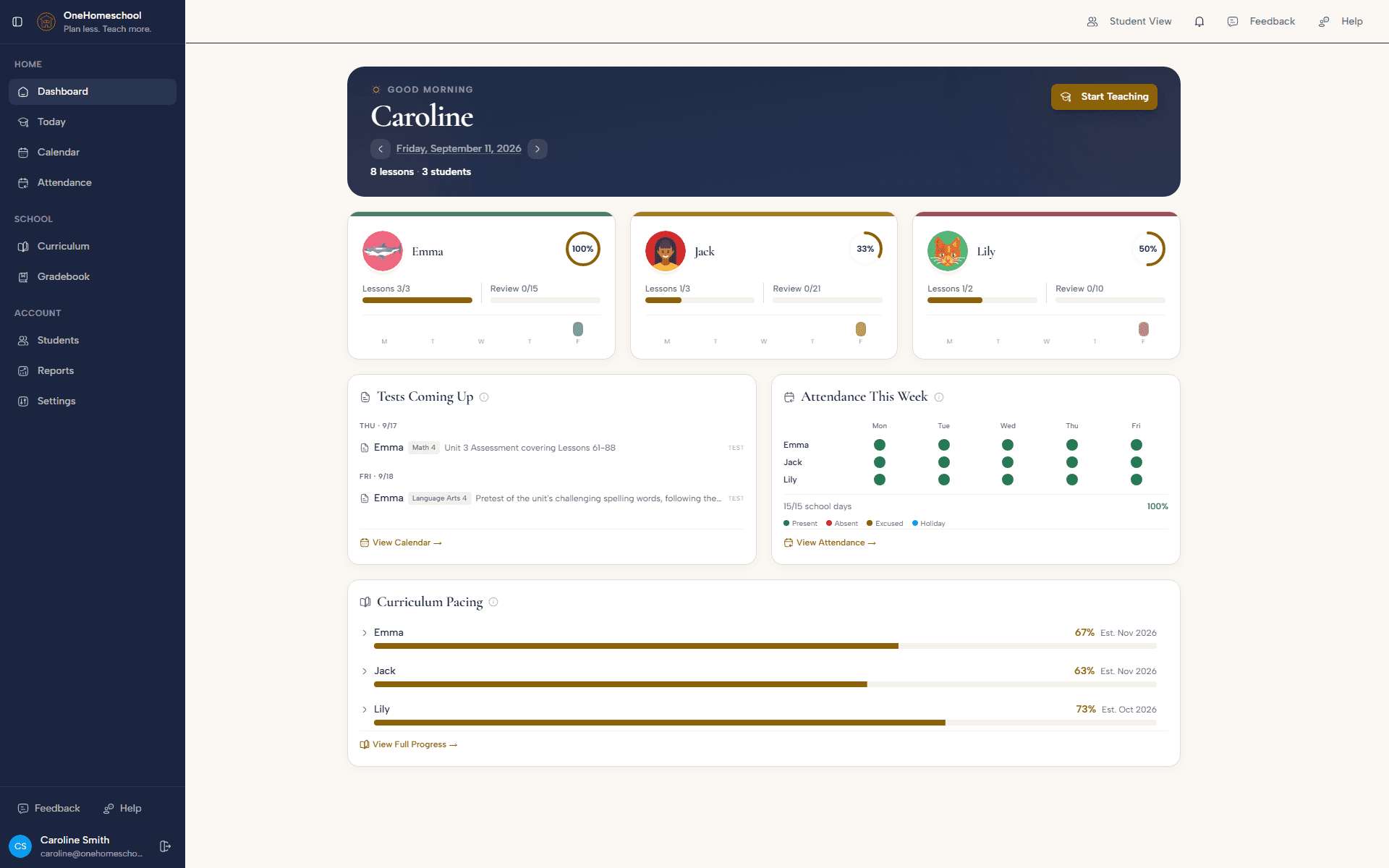Click Jack's avatar picture
The height and width of the screenshot is (868, 1389).
pos(666,251)
